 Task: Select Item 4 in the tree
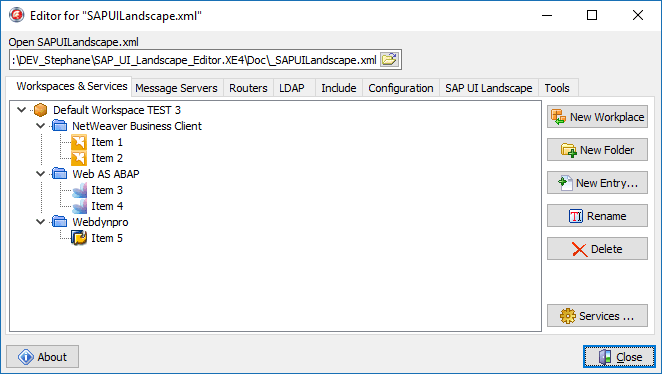(107, 206)
